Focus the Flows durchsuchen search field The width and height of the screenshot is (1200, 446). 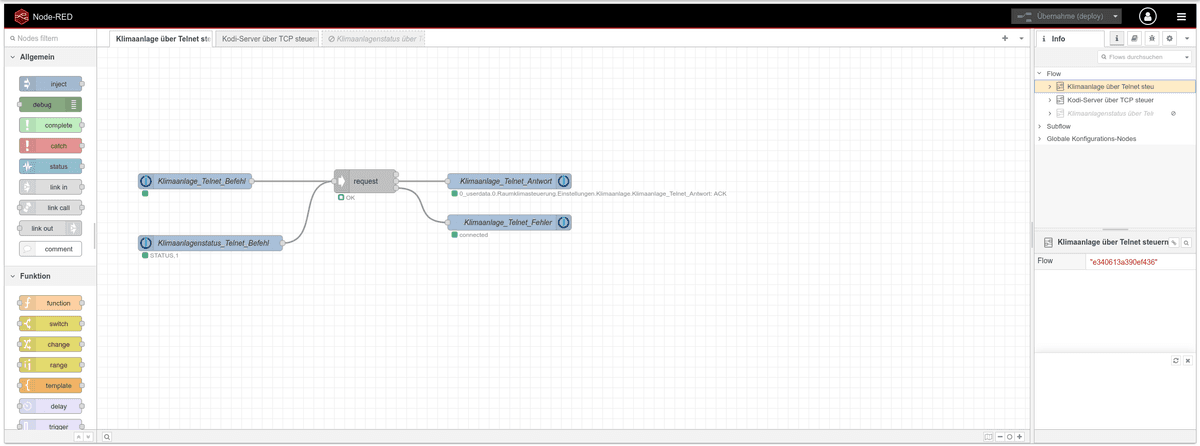click(1141, 57)
